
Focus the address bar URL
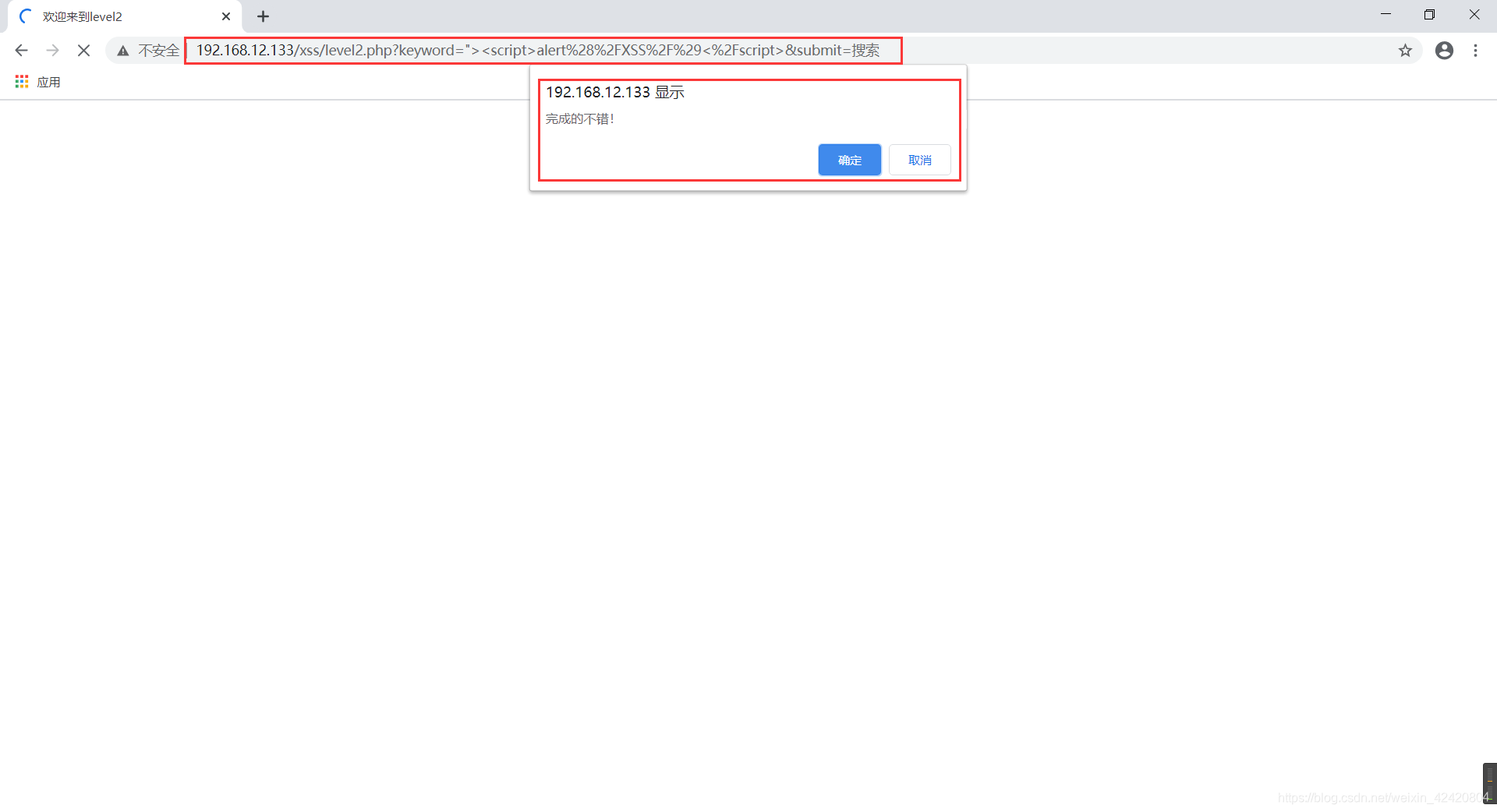point(538,51)
